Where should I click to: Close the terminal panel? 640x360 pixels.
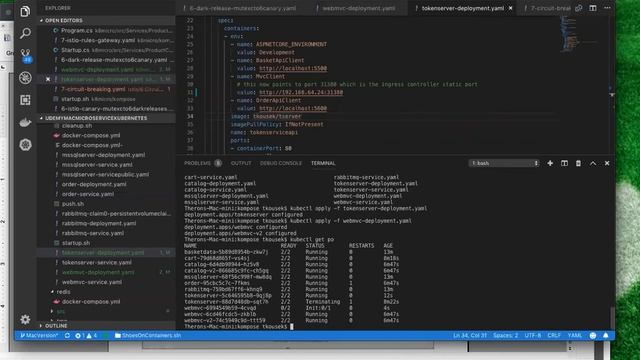point(607,163)
